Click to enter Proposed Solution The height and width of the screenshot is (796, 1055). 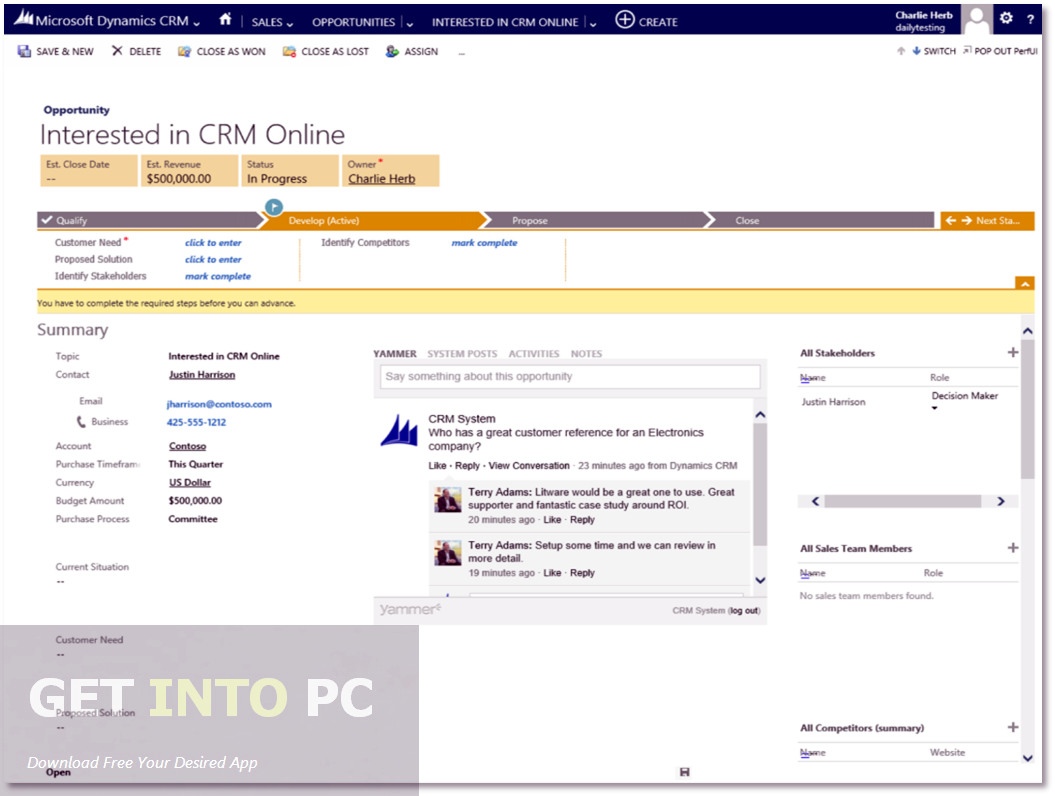click(x=213, y=260)
